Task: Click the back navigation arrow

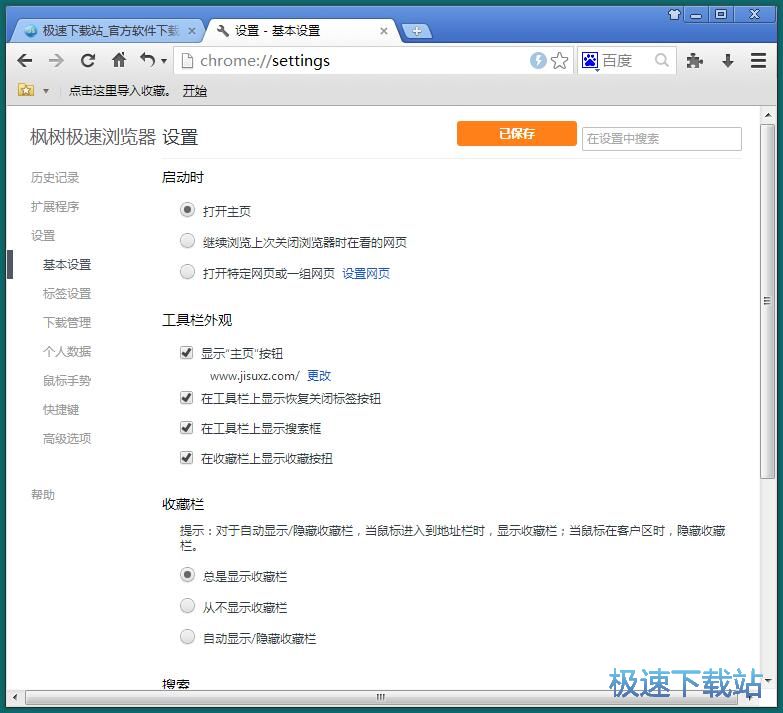Action: (x=25, y=61)
